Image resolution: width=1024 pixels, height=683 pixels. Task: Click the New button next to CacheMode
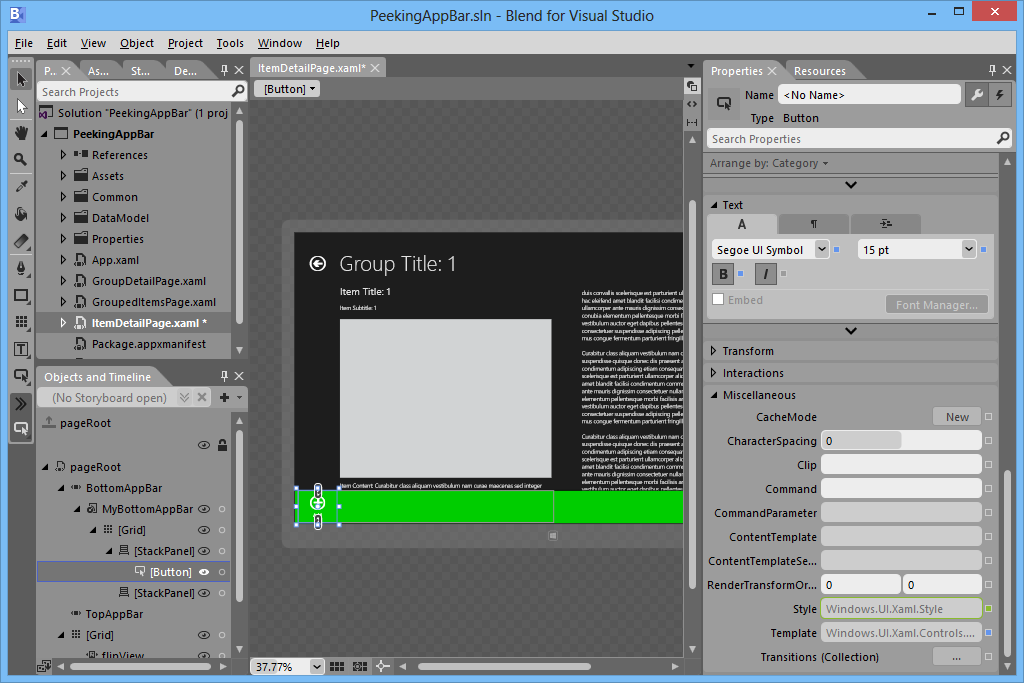pyautogui.click(x=957, y=416)
